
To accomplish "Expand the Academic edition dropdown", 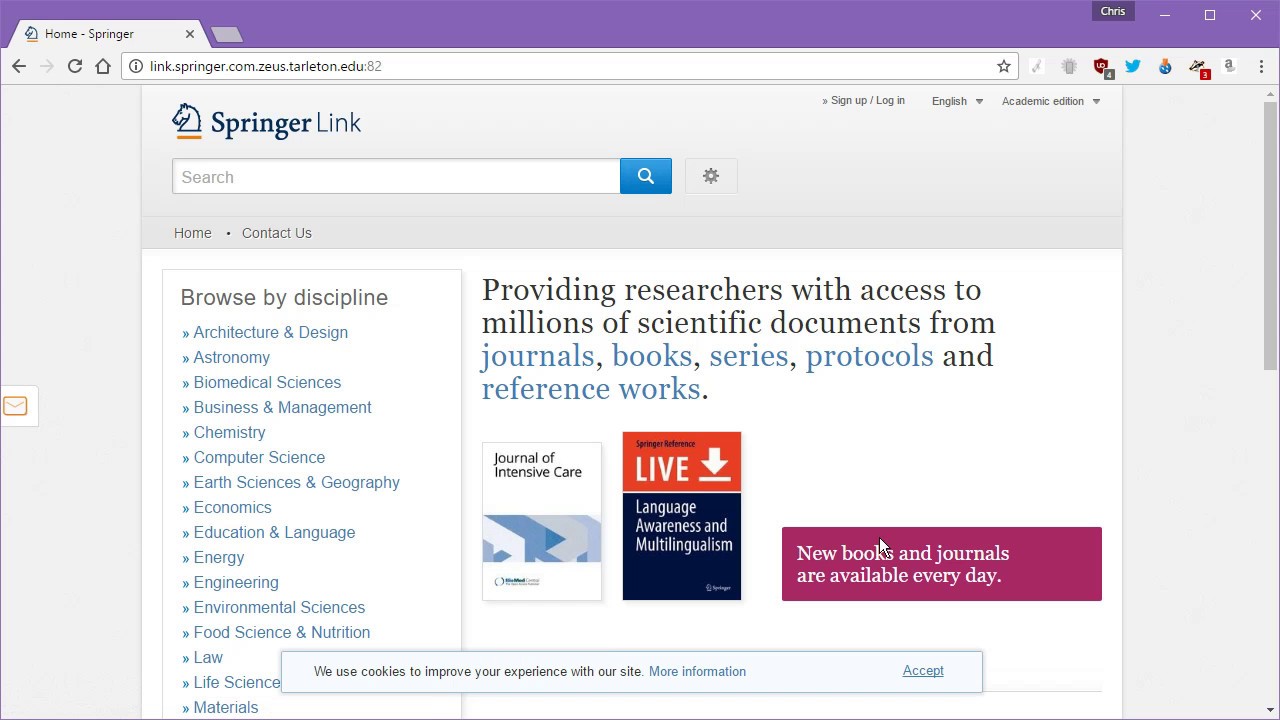I will 1051,101.
